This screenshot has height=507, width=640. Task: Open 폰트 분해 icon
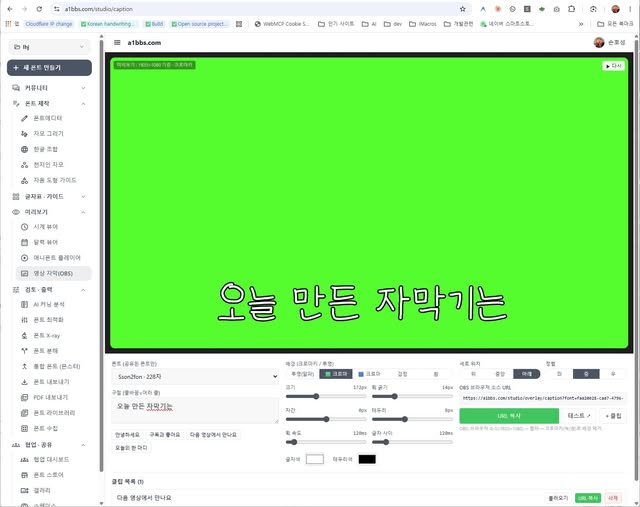[x=24, y=351]
